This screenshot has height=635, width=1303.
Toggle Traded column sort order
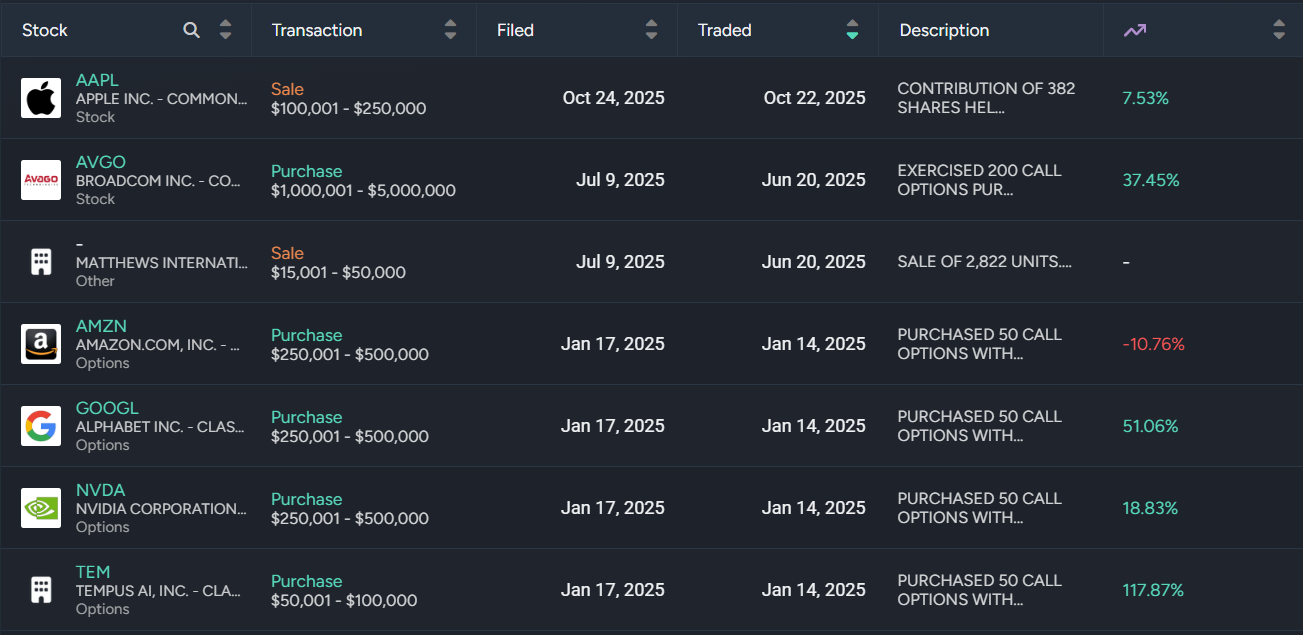coord(852,30)
